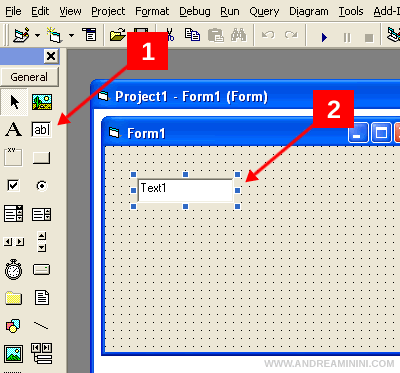Screen dimensions: 400x373
Task: Open the Diagram menu
Action: pyautogui.click(x=309, y=11)
